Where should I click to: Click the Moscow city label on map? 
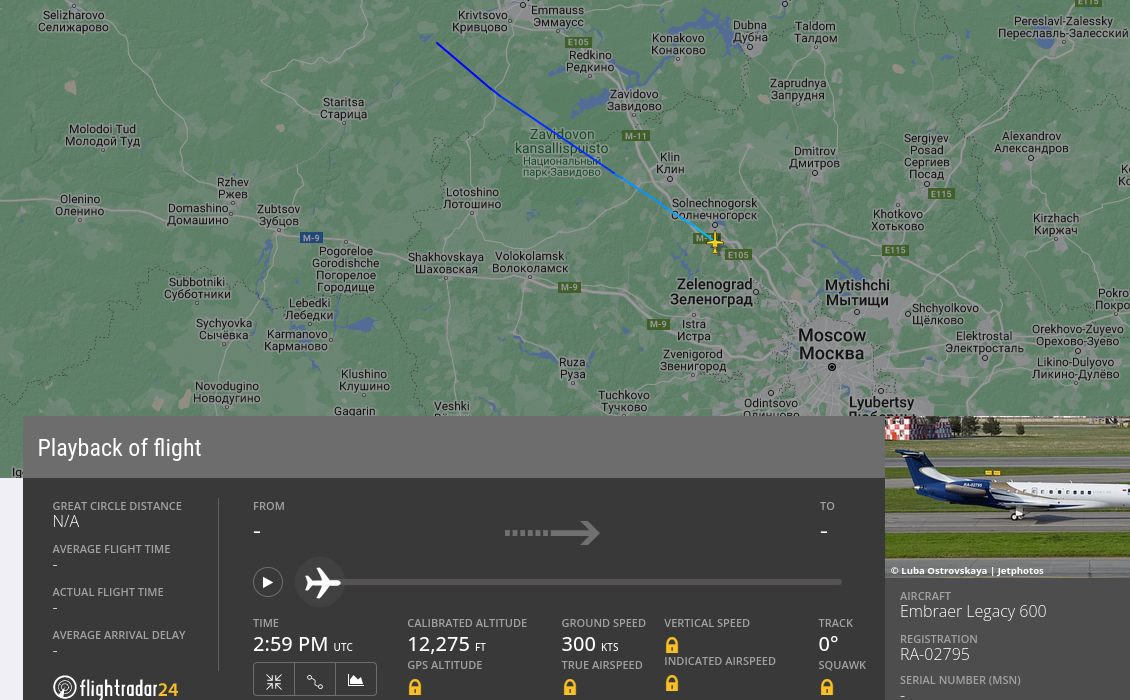tap(832, 345)
